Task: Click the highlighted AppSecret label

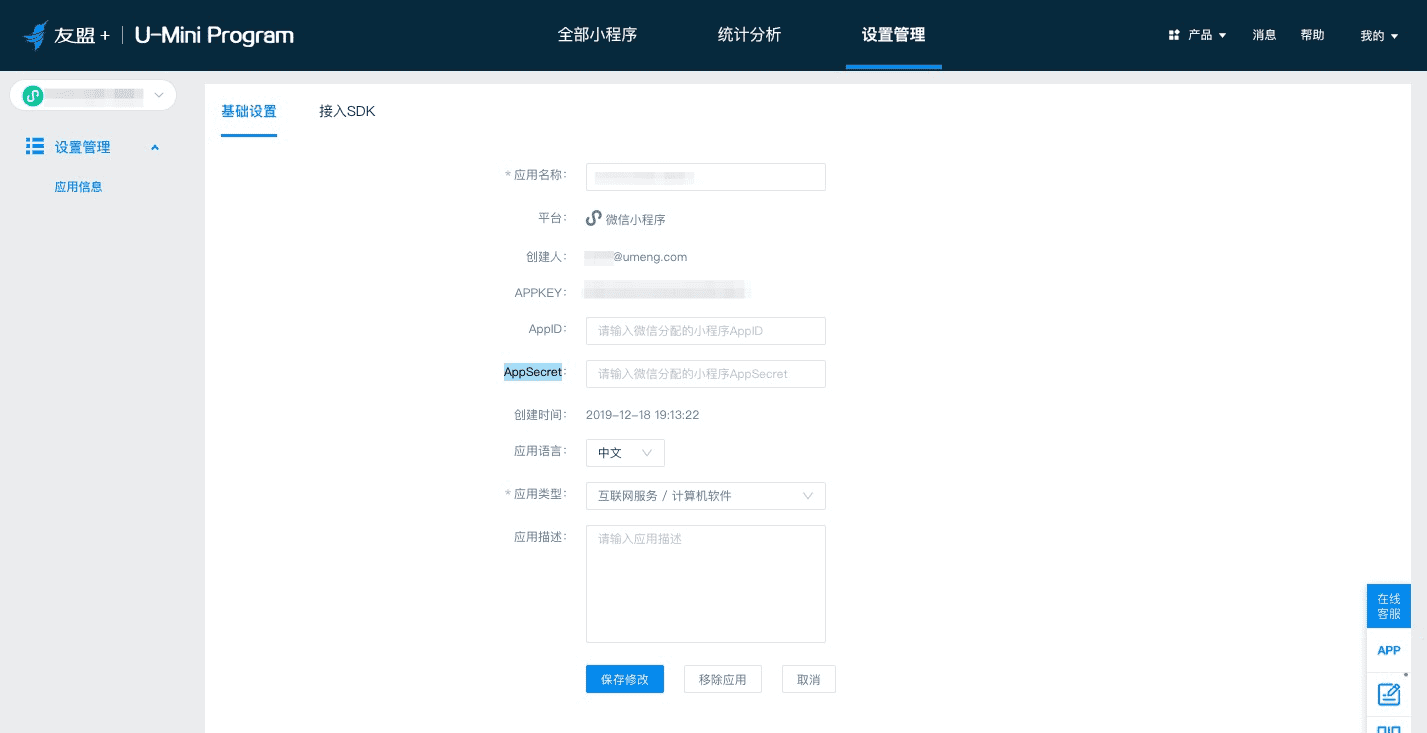Action: click(533, 372)
